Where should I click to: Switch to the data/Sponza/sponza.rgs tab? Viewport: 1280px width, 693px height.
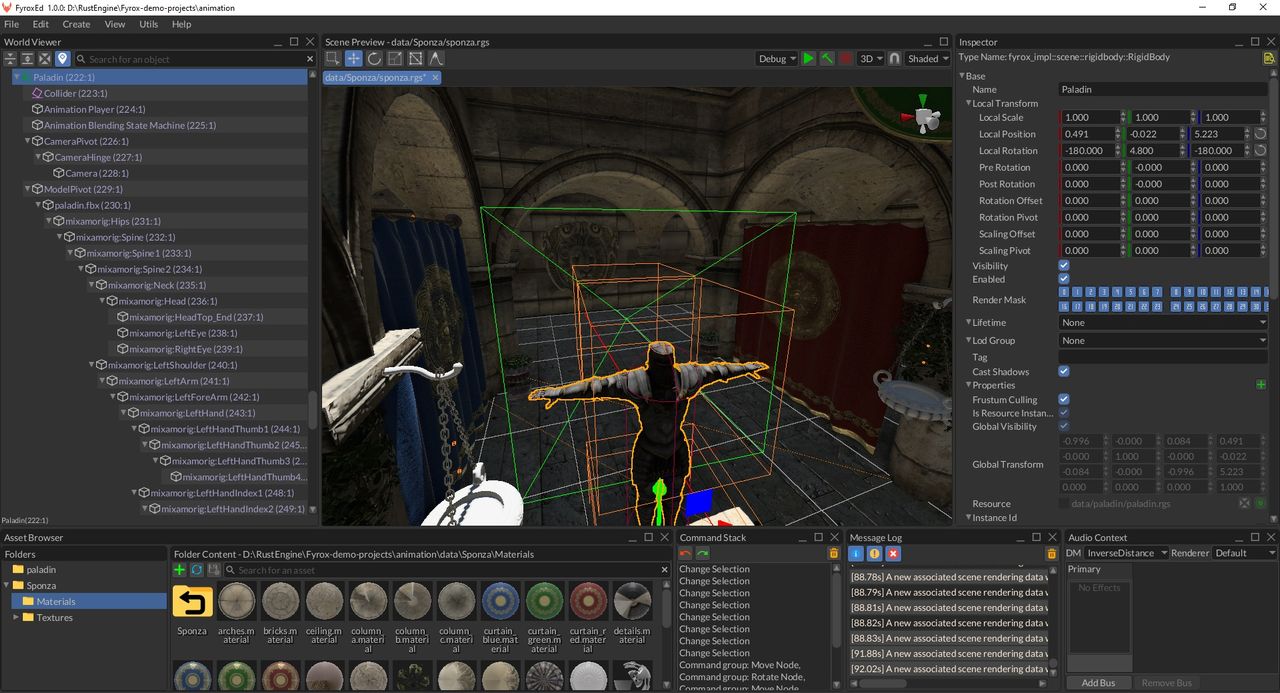click(x=375, y=78)
